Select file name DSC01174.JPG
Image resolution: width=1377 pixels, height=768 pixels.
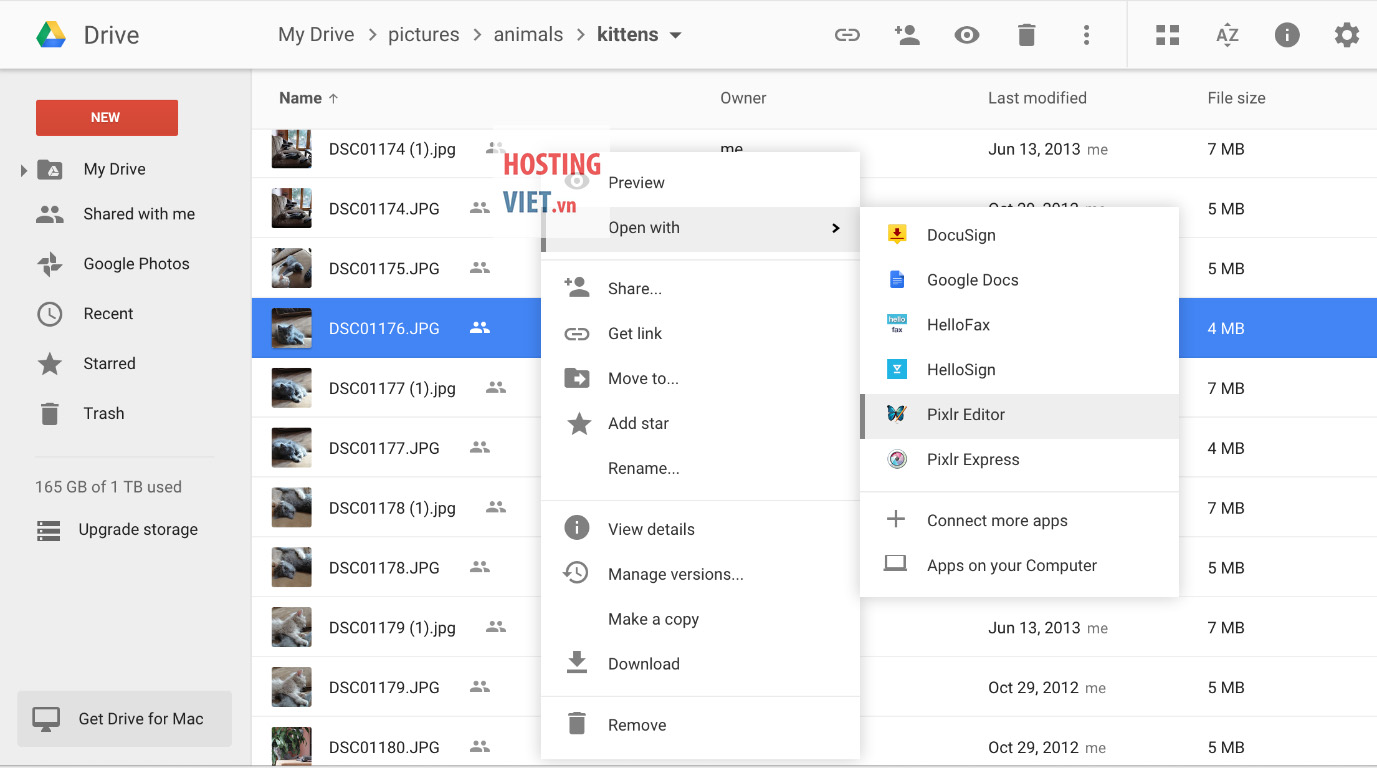384,209
